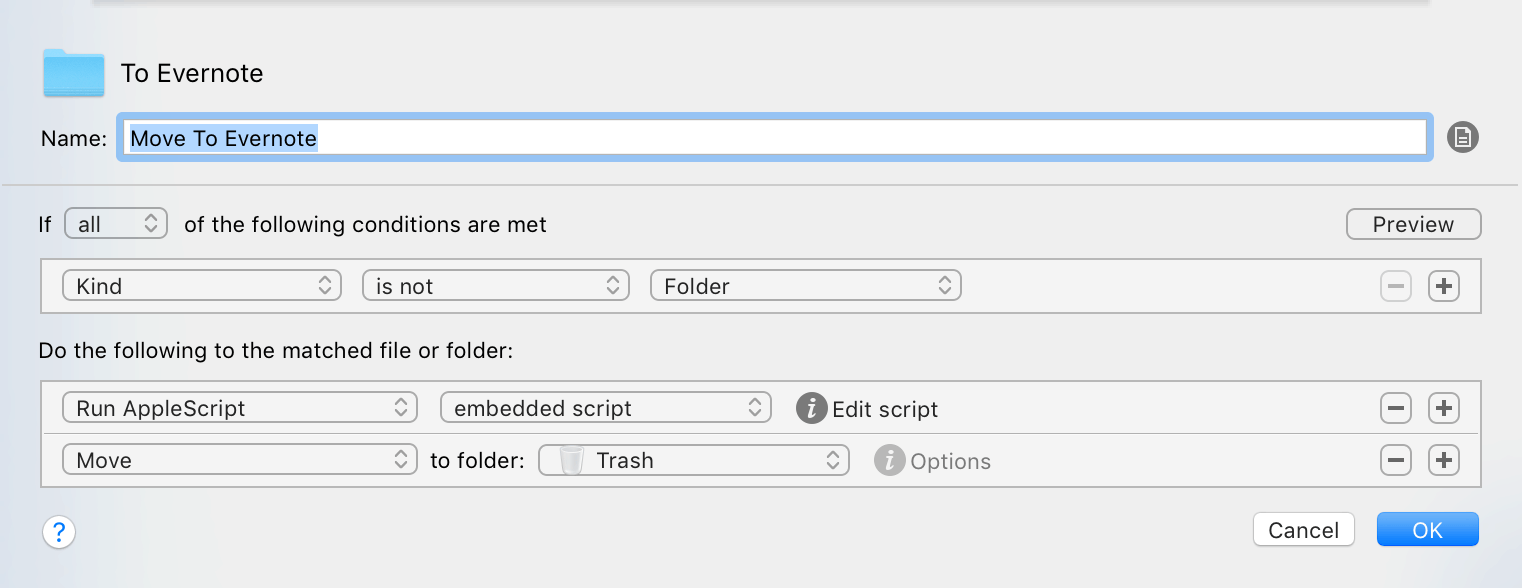This screenshot has height=588, width=1522.
Task: Open the Kind attribute dropdown
Action: [202, 286]
